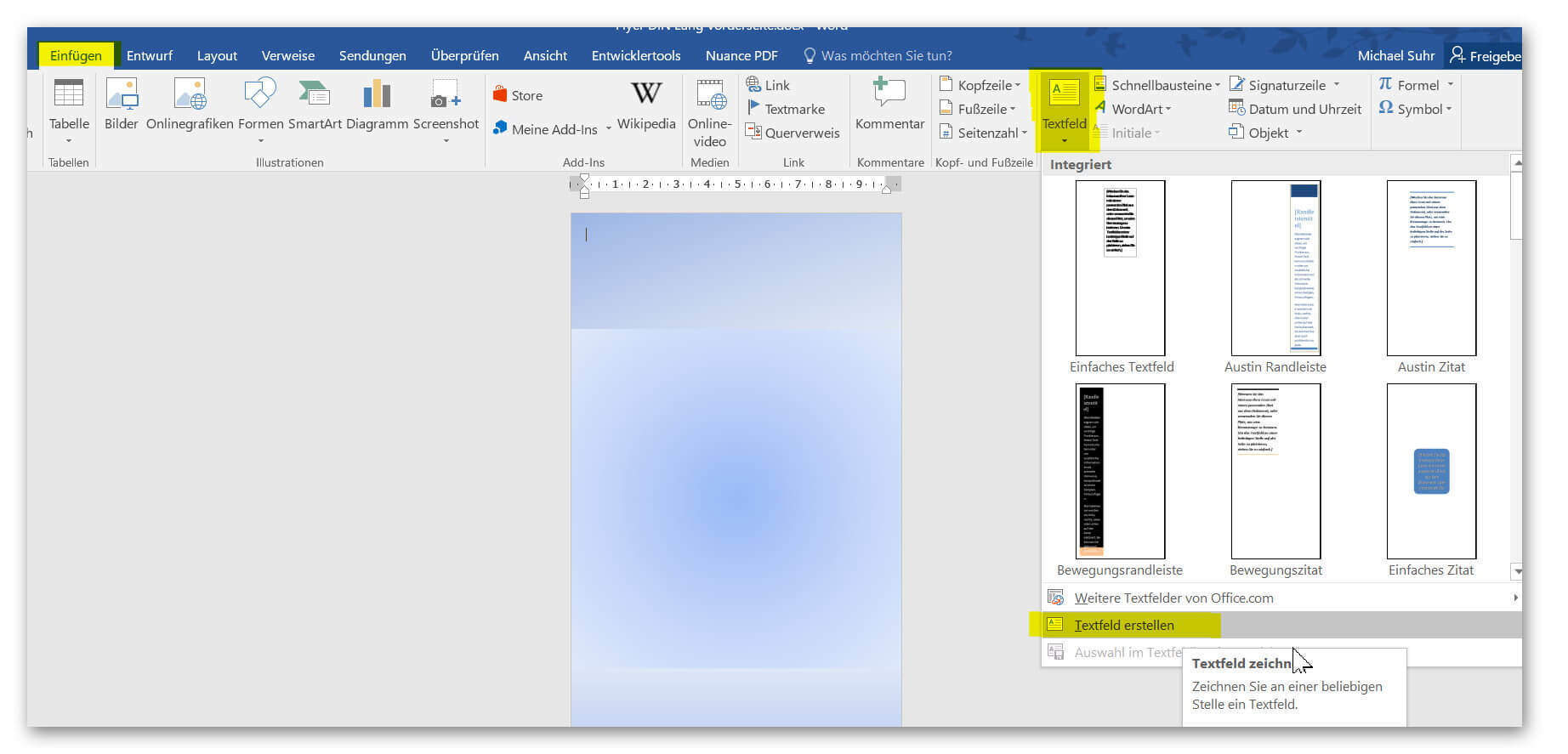Viewport: 1568px width, 754px height.
Task: Open the WordArt dropdown
Action: (1133, 109)
